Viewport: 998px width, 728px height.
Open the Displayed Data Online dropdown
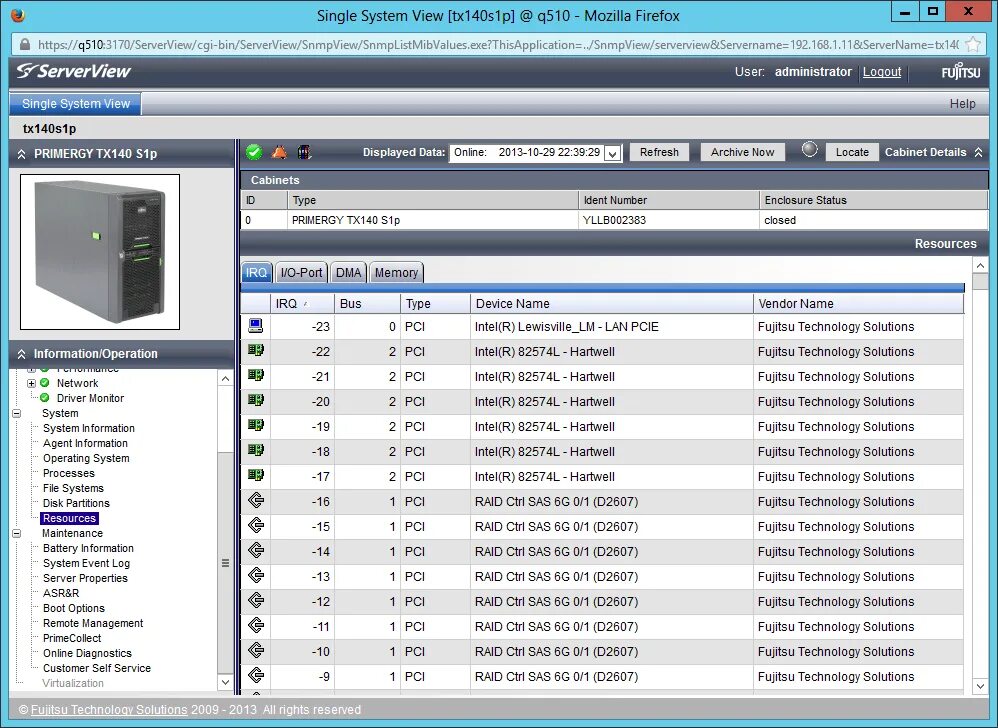[x=612, y=153]
